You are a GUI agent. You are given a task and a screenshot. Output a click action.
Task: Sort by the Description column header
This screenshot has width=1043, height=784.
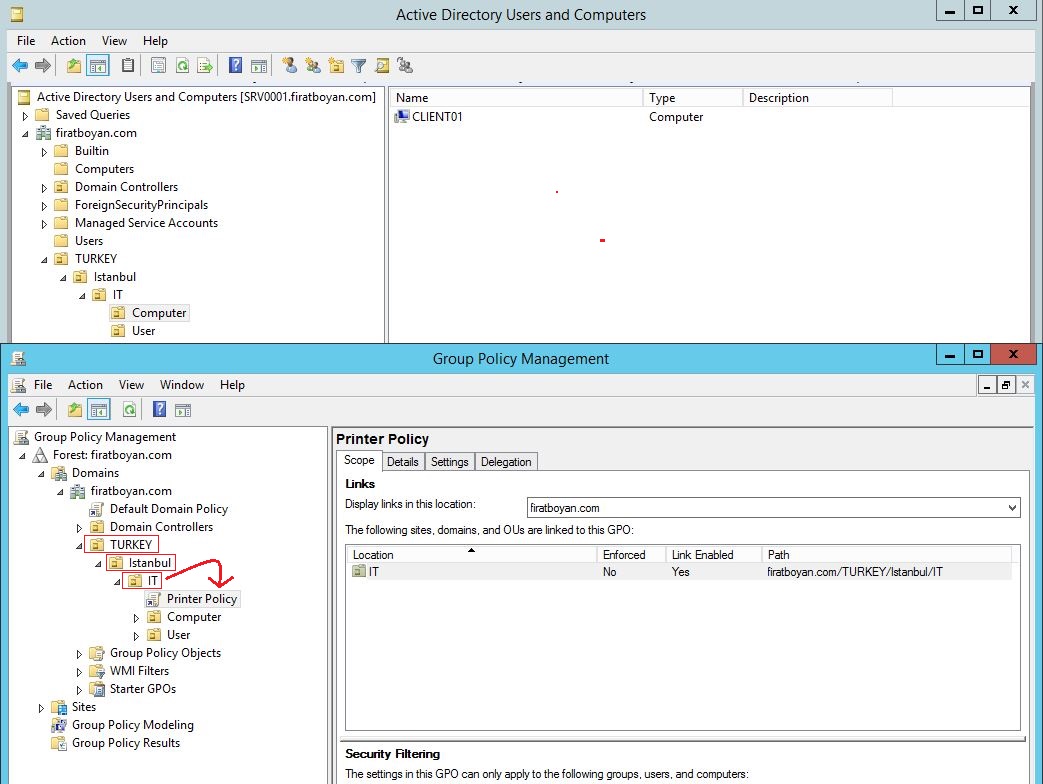817,98
